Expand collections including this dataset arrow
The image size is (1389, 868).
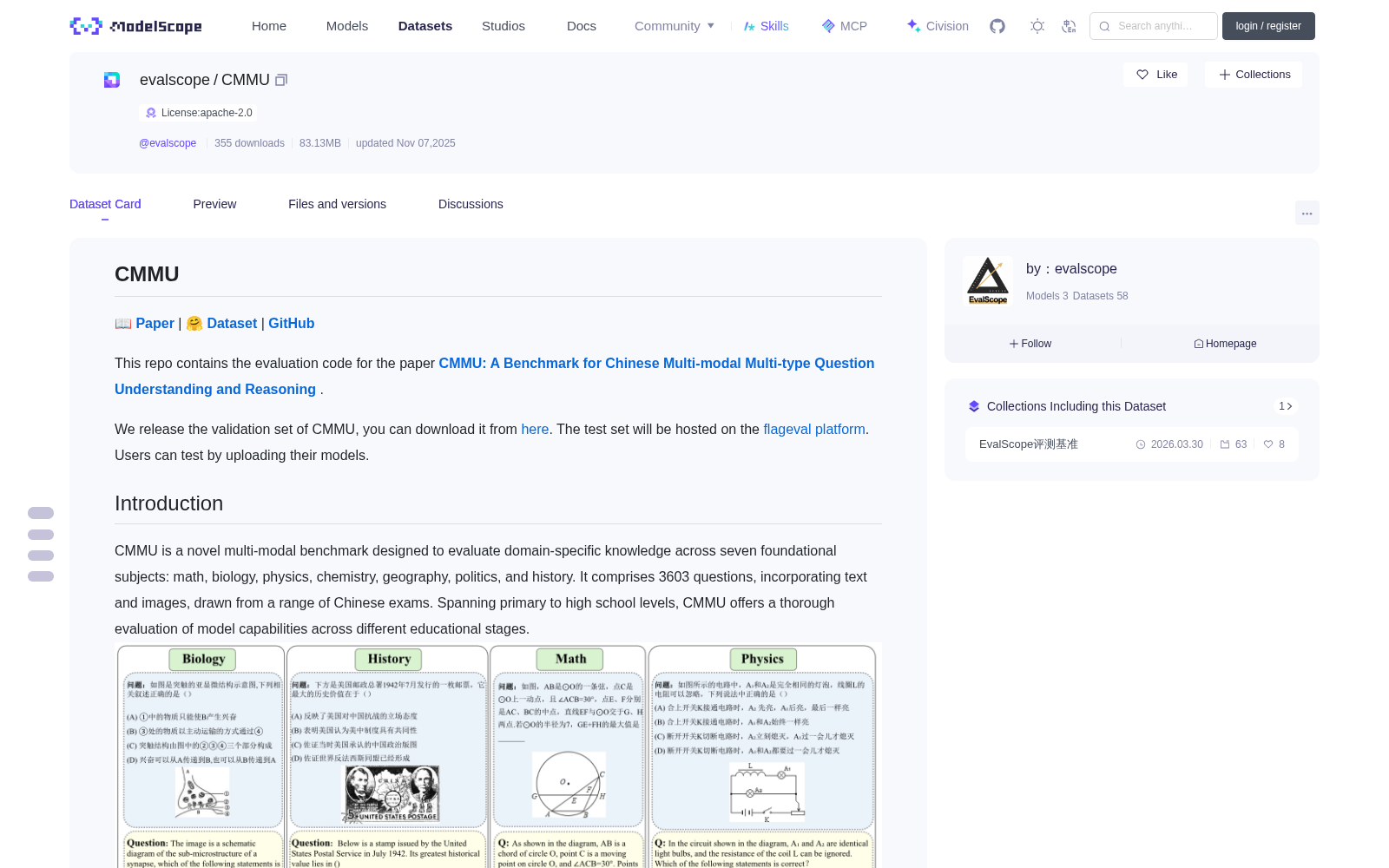coord(1286,406)
